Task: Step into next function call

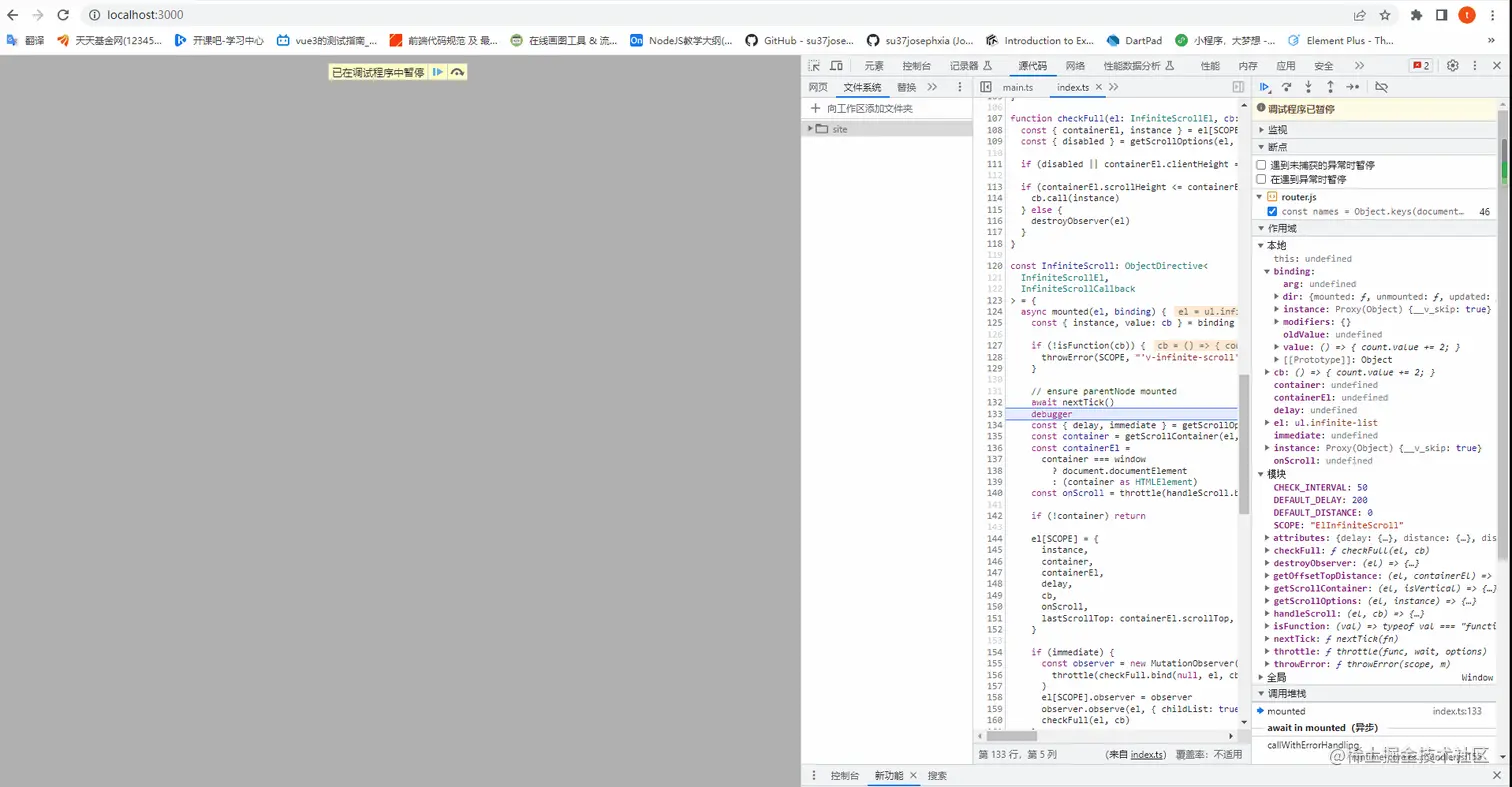Action: 1308,87
